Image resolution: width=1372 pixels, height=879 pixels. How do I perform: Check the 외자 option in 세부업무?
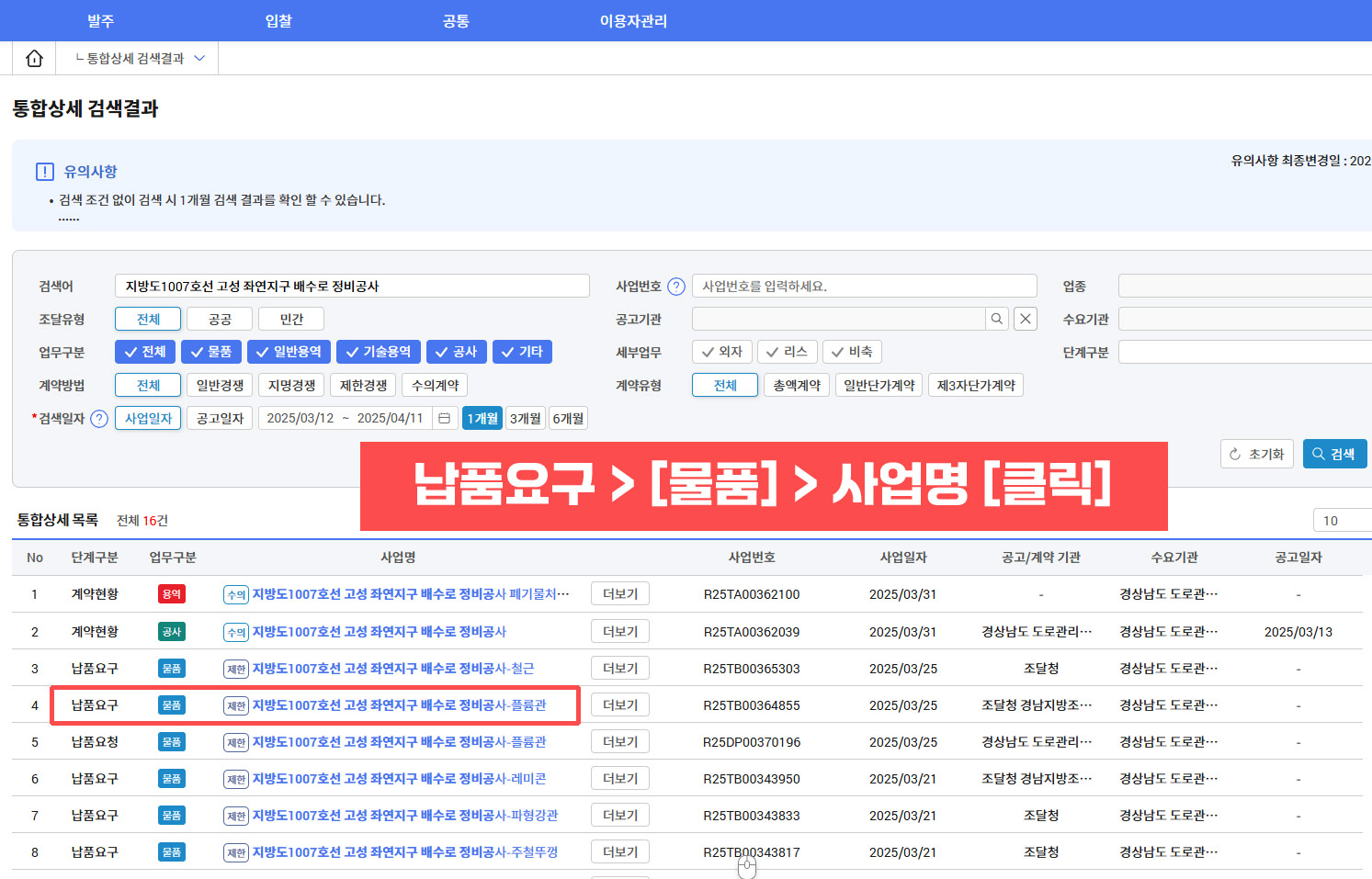click(x=721, y=352)
